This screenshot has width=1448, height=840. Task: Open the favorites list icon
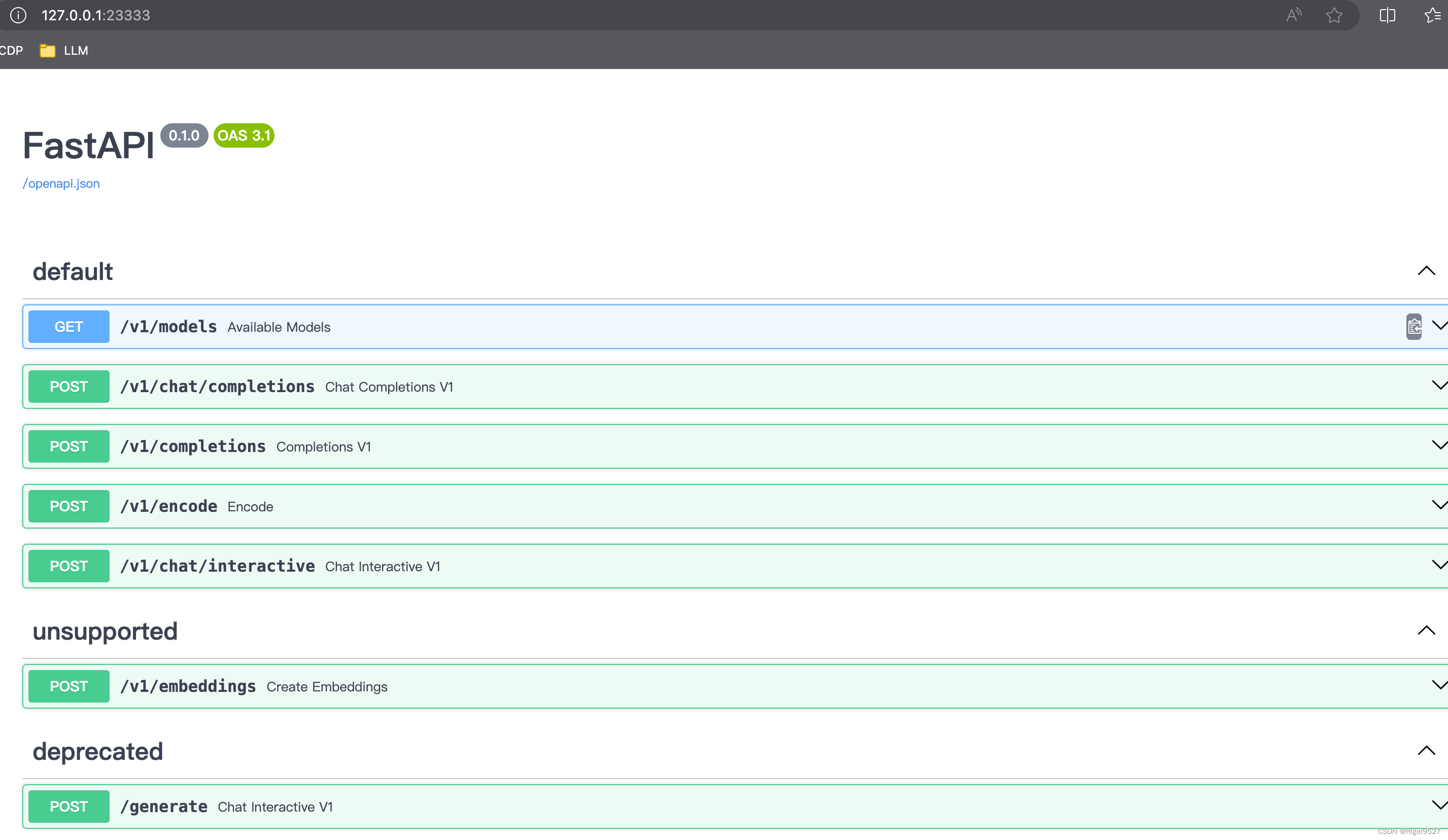[1432, 15]
